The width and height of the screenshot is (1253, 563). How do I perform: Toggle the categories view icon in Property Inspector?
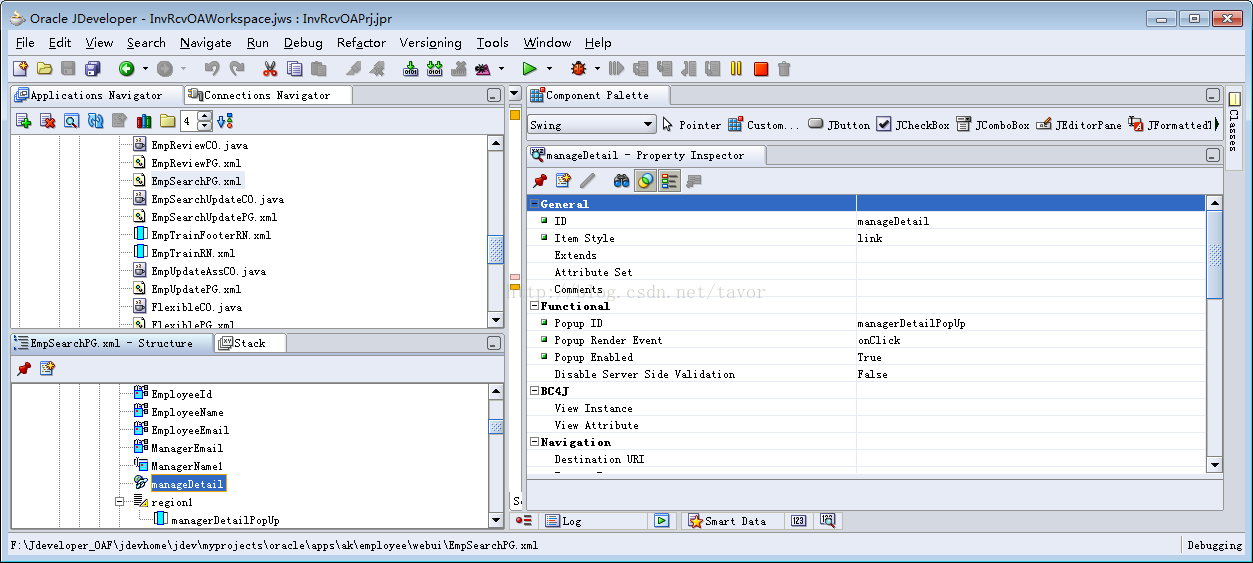[669, 181]
